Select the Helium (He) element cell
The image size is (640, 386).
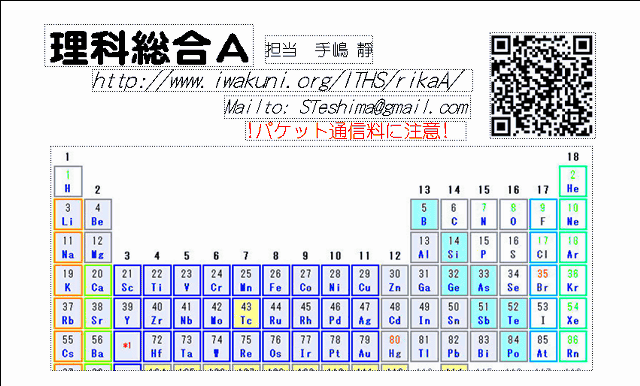click(x=573, y=181)
